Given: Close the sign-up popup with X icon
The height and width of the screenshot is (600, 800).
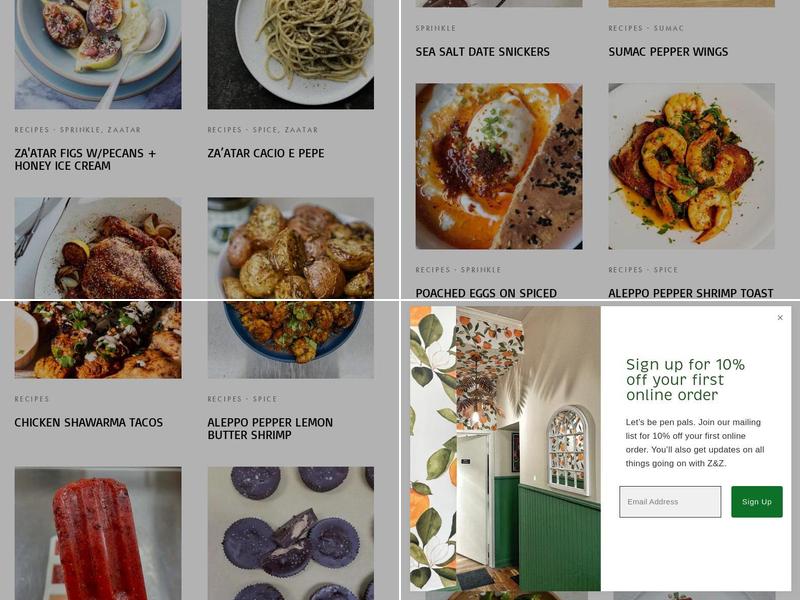Looking at the screenshot, I should pyautogui.click(x=780, y=317).
